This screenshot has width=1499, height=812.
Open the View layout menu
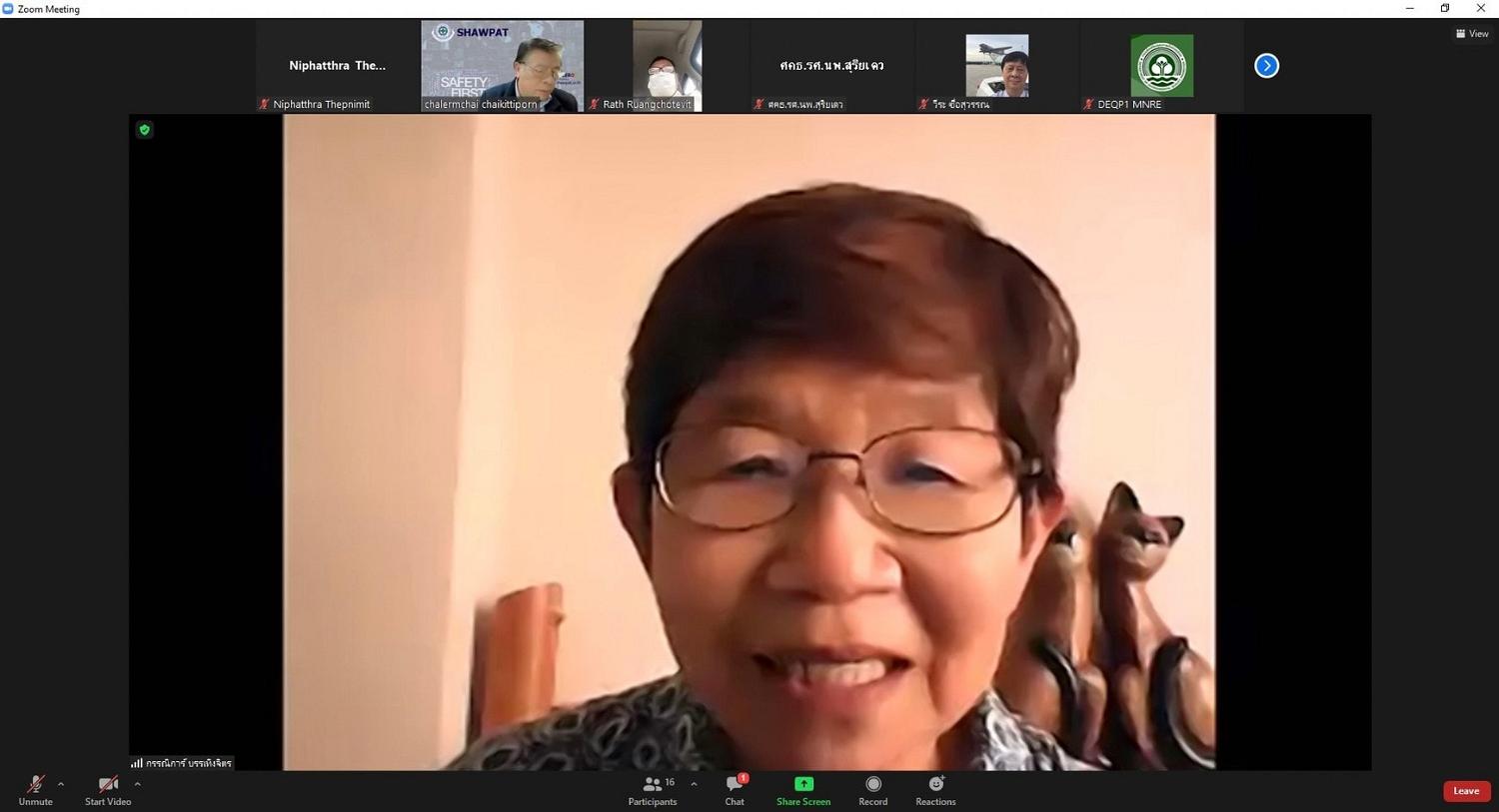(x=1472, y=34)
